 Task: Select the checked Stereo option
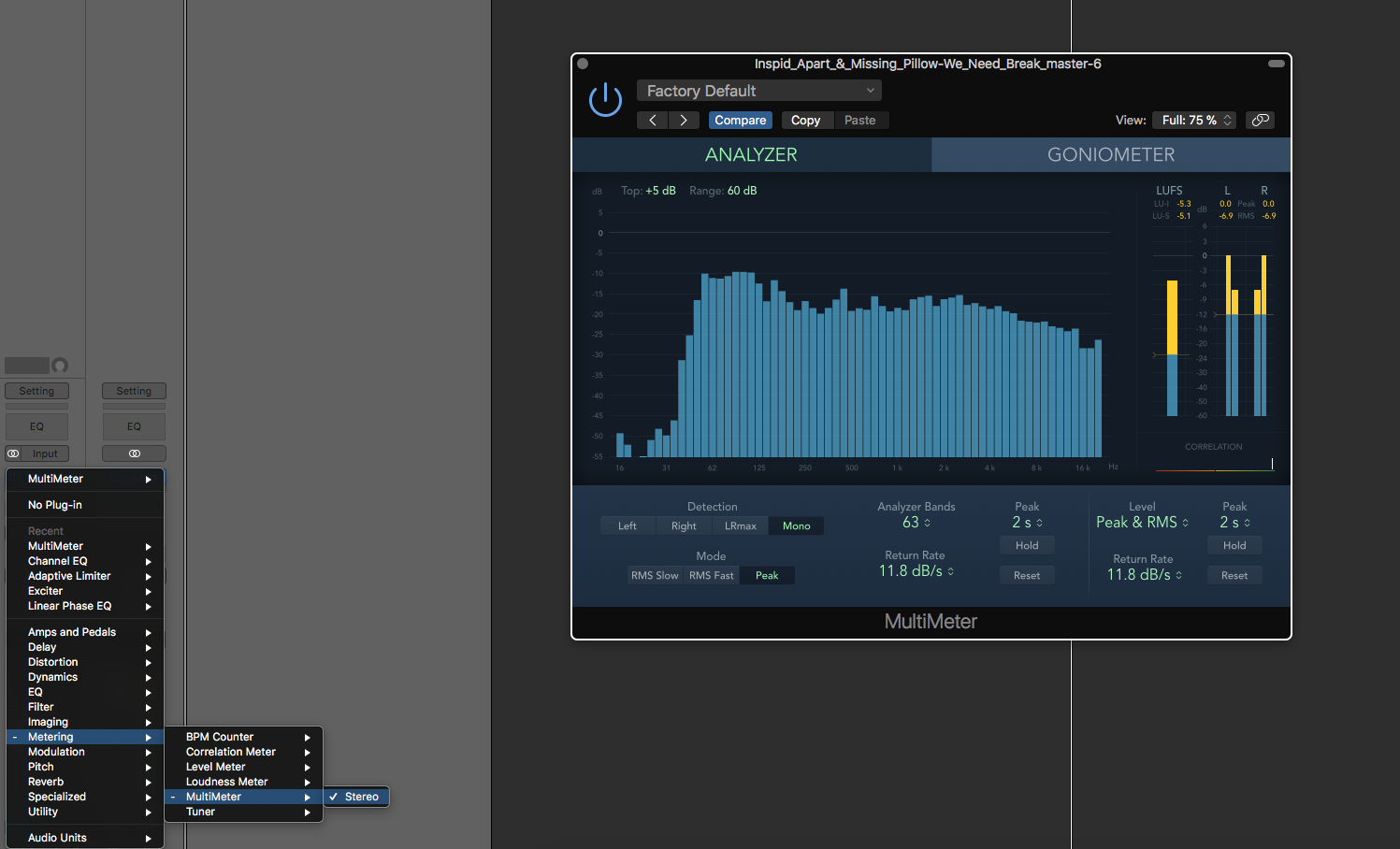[x=356, y=797]
